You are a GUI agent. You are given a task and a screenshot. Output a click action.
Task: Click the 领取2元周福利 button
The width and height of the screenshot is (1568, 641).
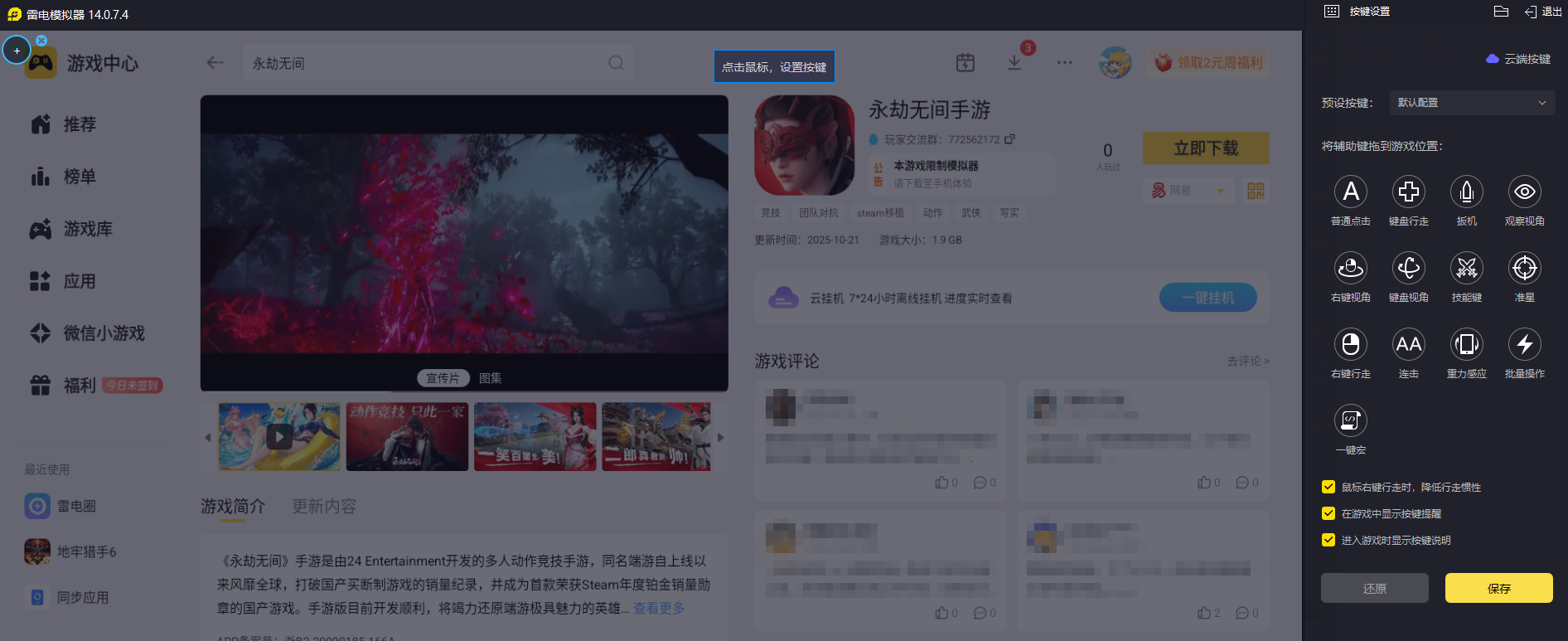pos(1209,62)
